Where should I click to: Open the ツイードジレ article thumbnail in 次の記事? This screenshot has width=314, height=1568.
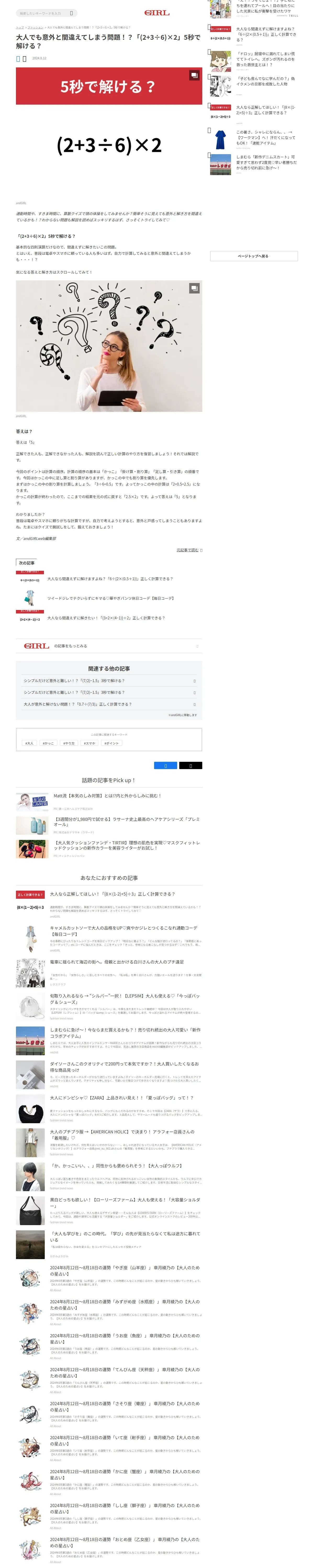pyautogui.click(x=29, y=598)
